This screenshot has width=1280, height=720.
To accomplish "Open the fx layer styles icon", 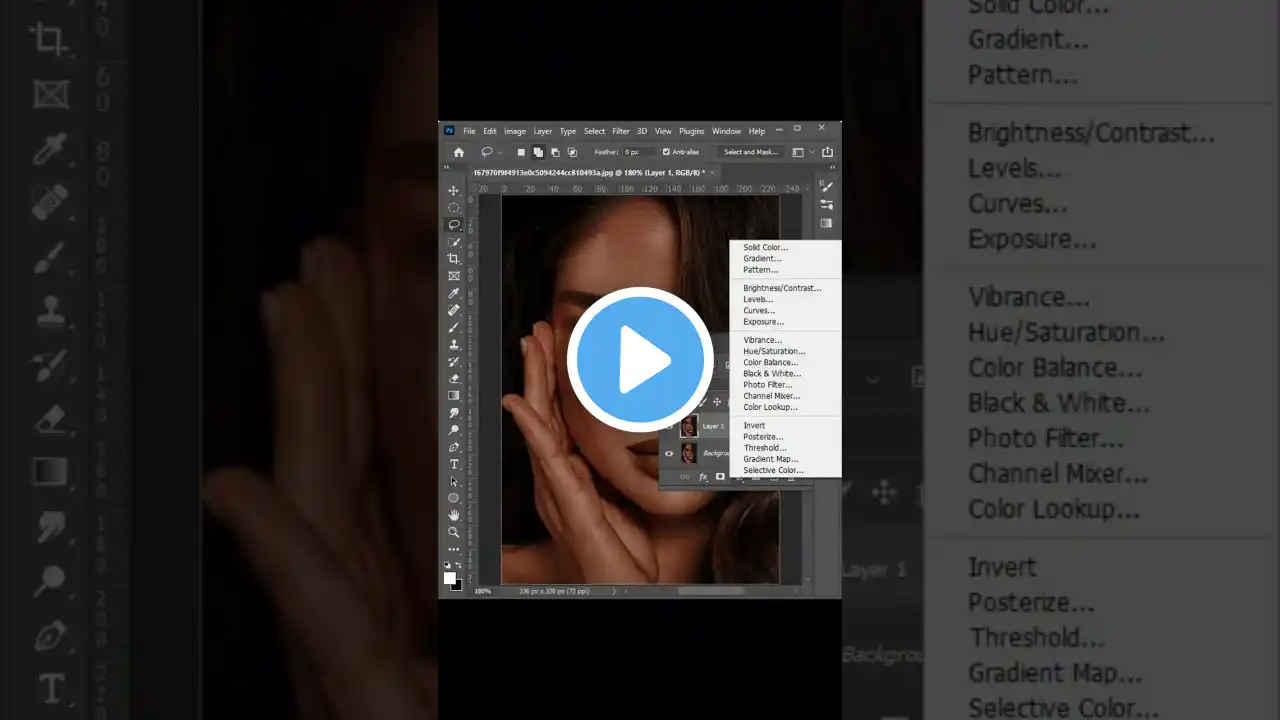I will (x=705, y=476).
